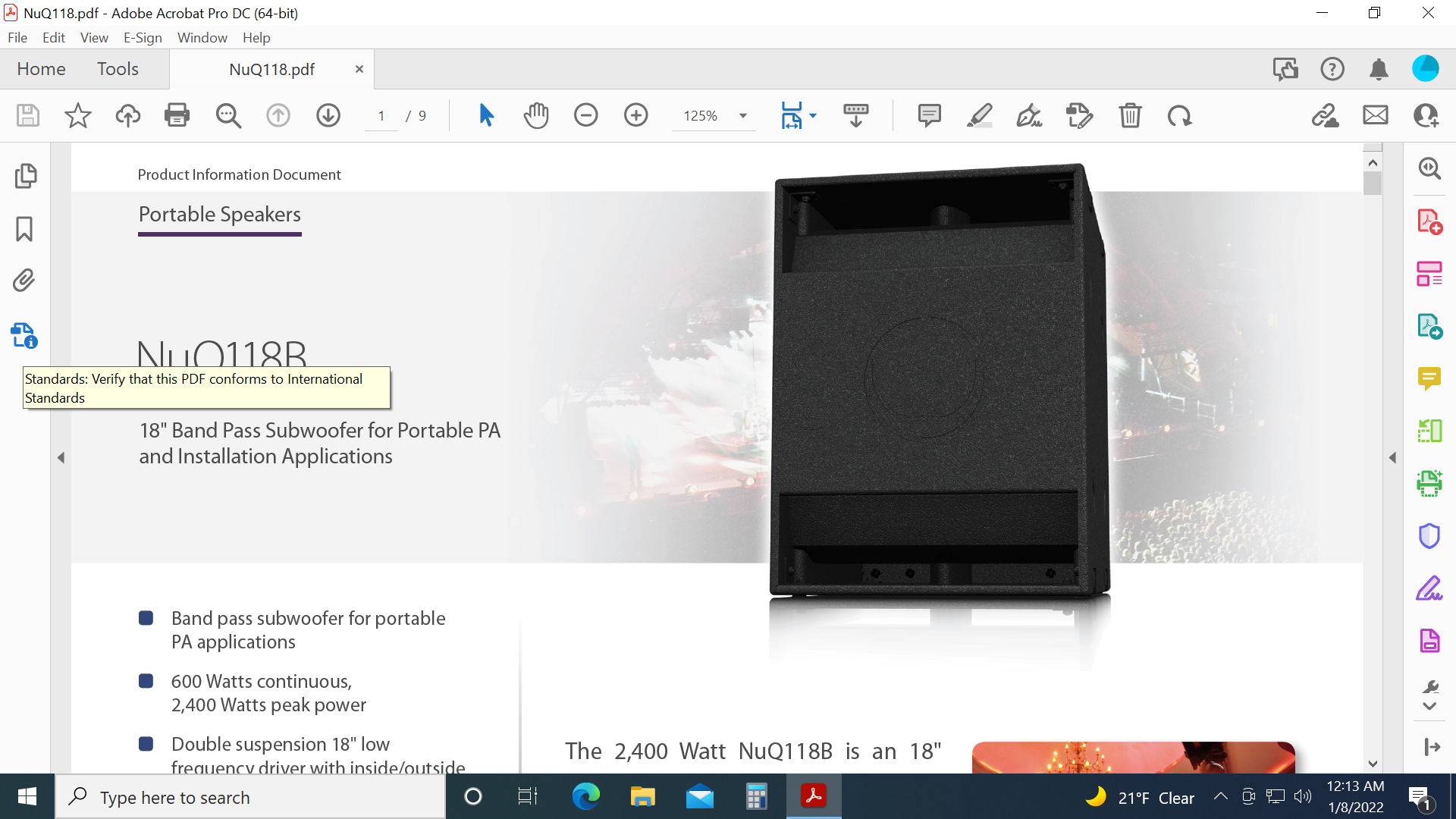Open the zoom percentage dropdown

point(742,115)
